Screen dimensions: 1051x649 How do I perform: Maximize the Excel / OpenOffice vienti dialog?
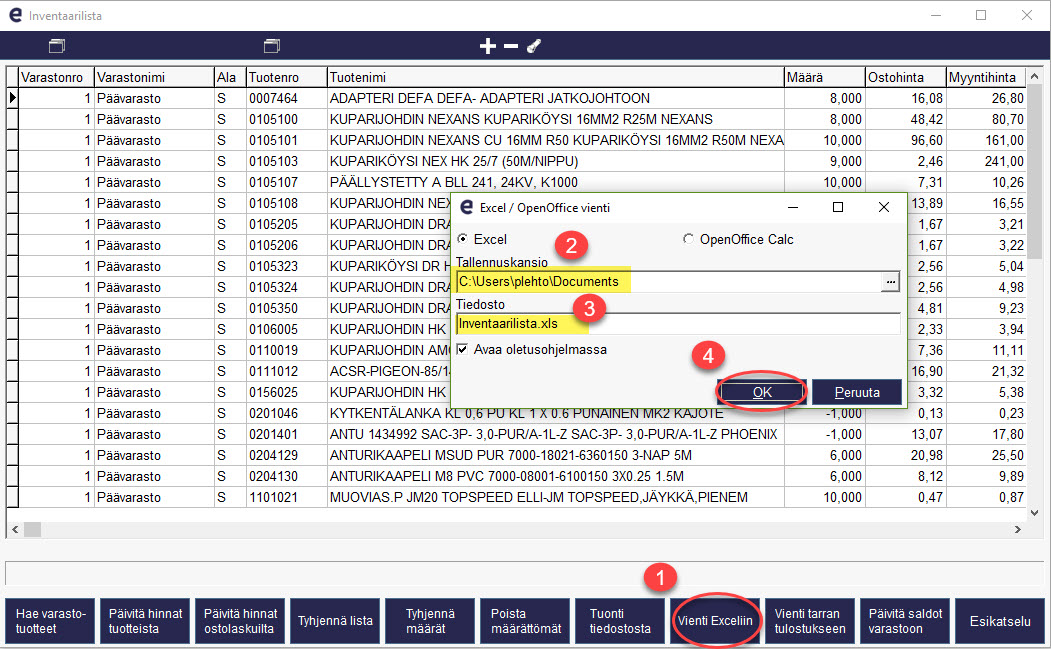[838, 207]
